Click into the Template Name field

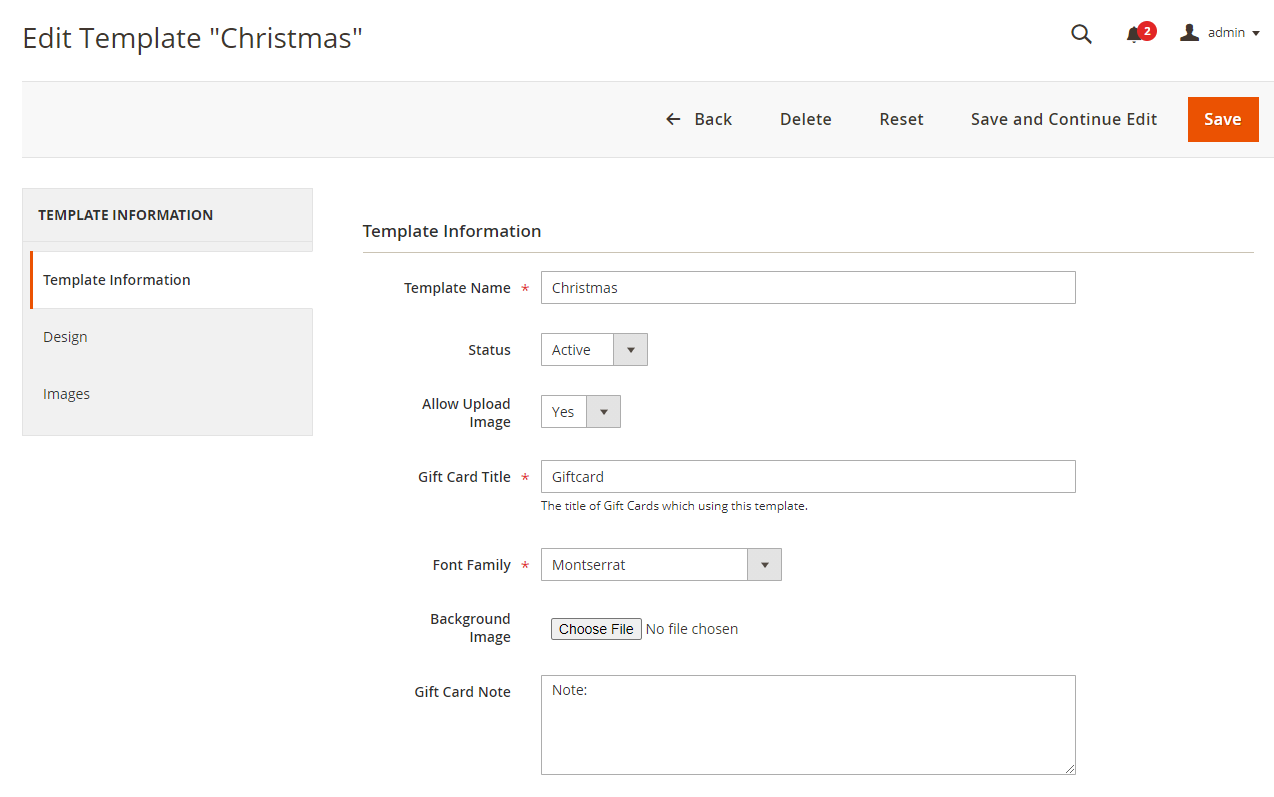tap(808, 287)
